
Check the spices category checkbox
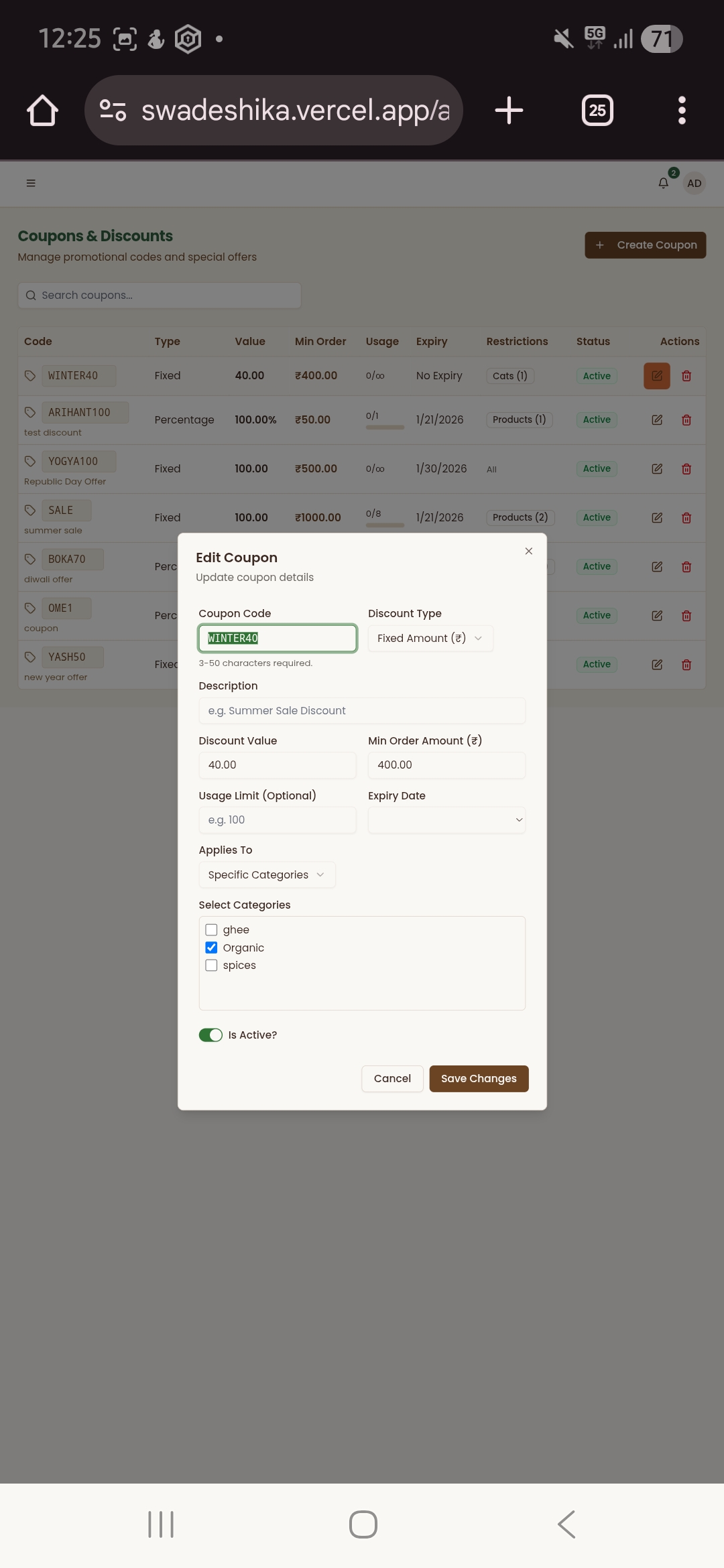pyautogui.click(x=211, y=965)
